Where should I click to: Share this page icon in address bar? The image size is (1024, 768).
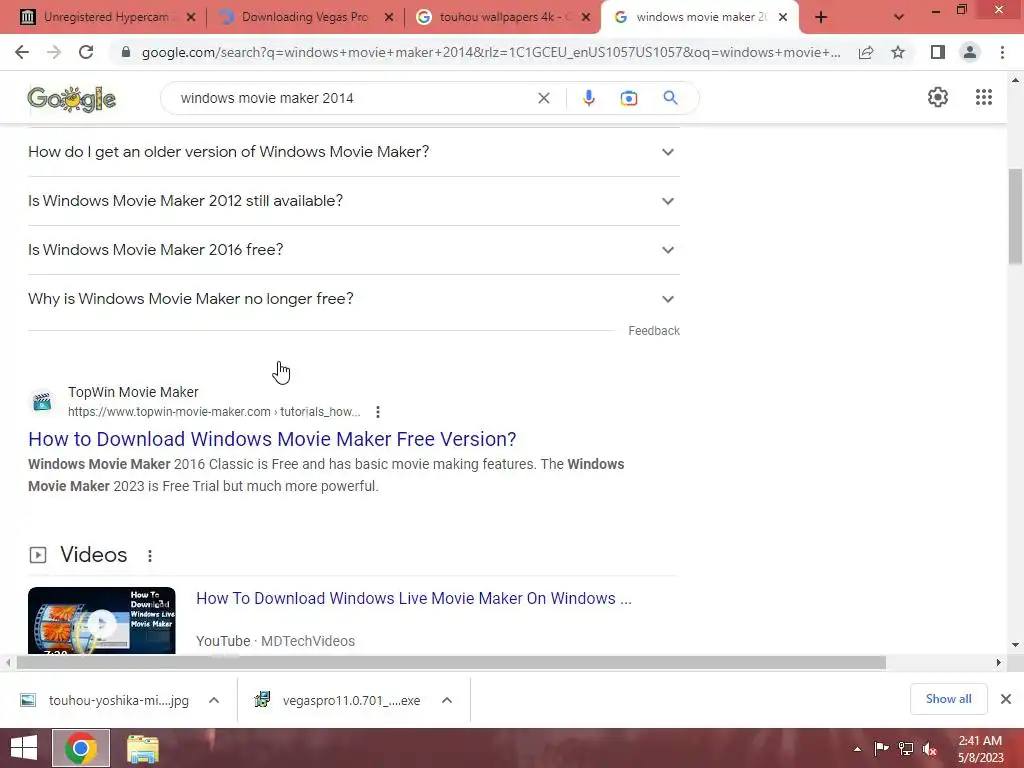[866, 52]
